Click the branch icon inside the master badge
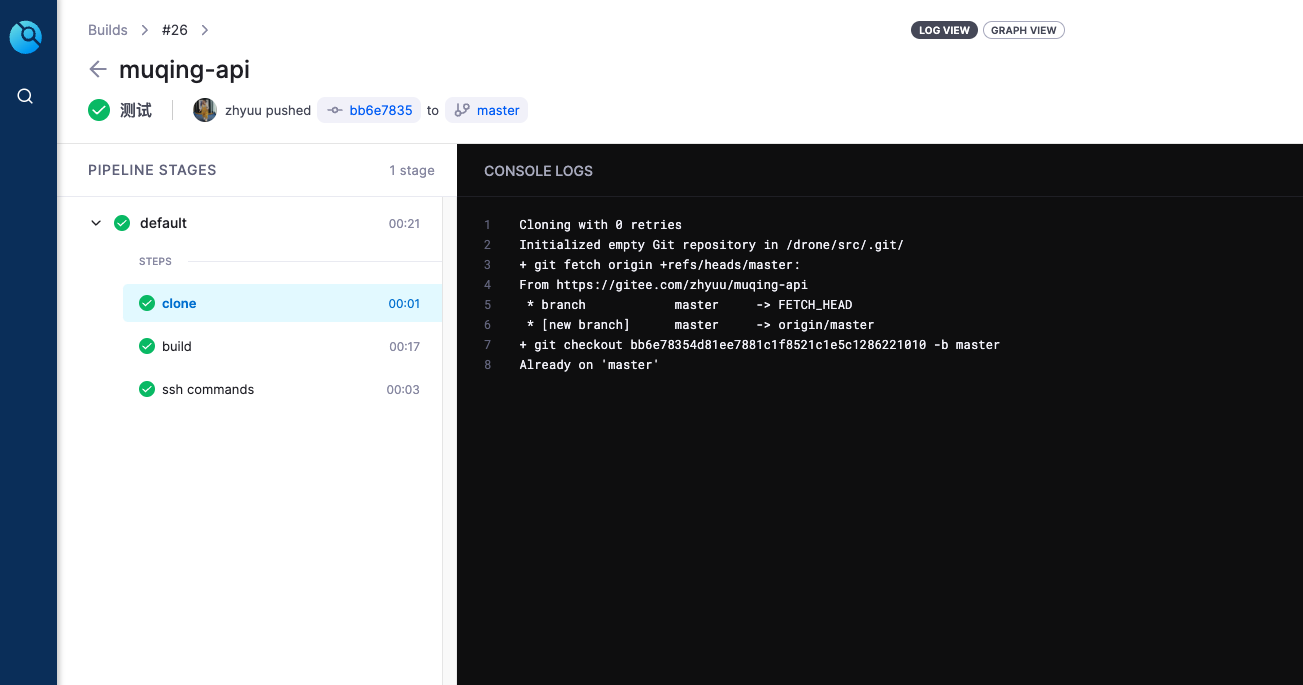 (x=461, y=110)
